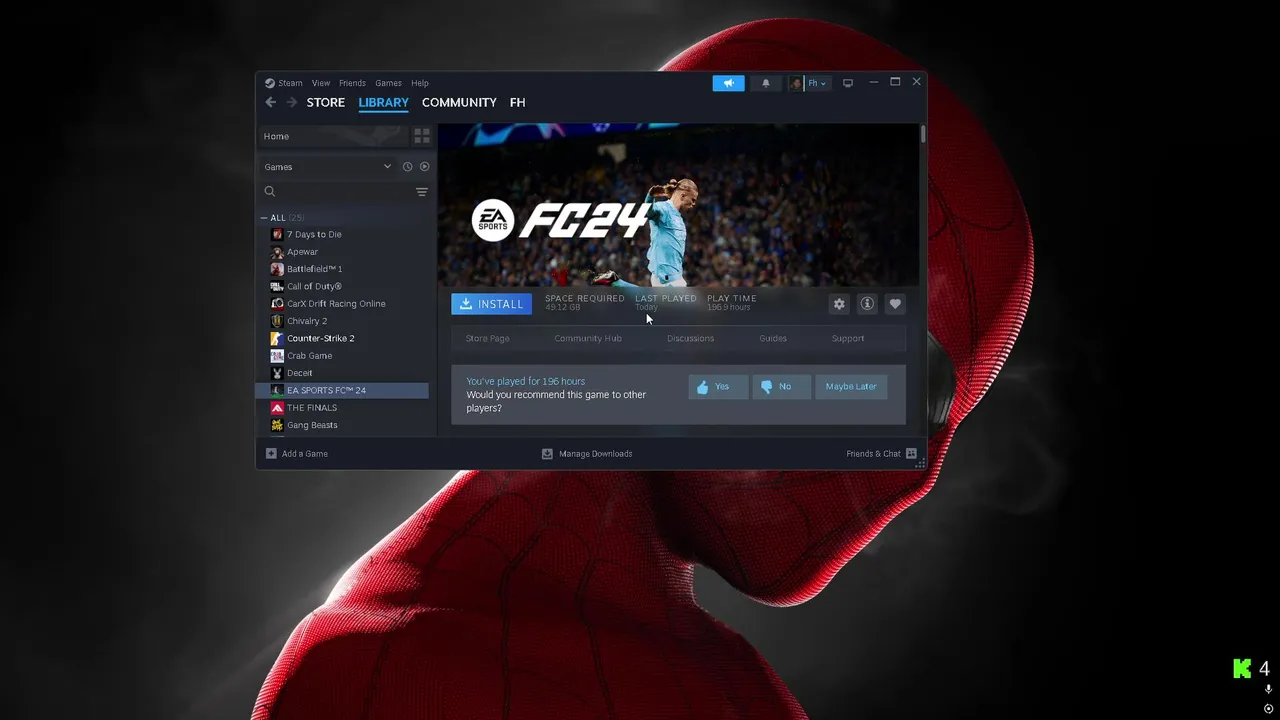Select Battlefield 1 game icon
This screenshot has height=720, width=1280.
point(277,269)
